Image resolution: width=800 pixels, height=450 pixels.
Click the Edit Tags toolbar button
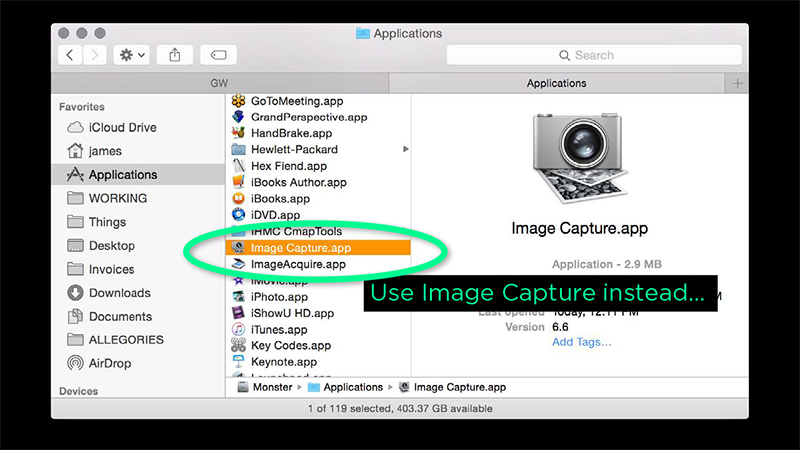pos(218,55)
